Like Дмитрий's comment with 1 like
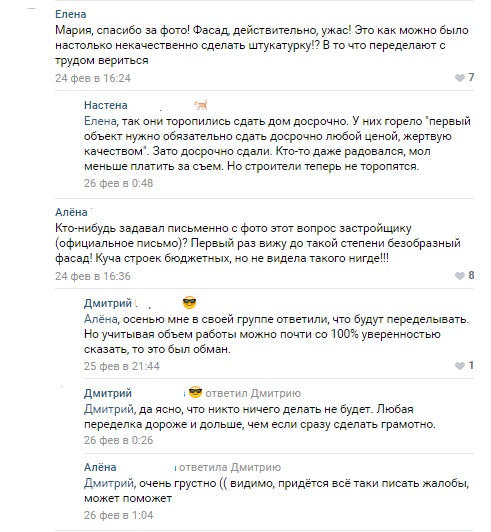This screenshot has height=532, width=491. tap(464, 365)
